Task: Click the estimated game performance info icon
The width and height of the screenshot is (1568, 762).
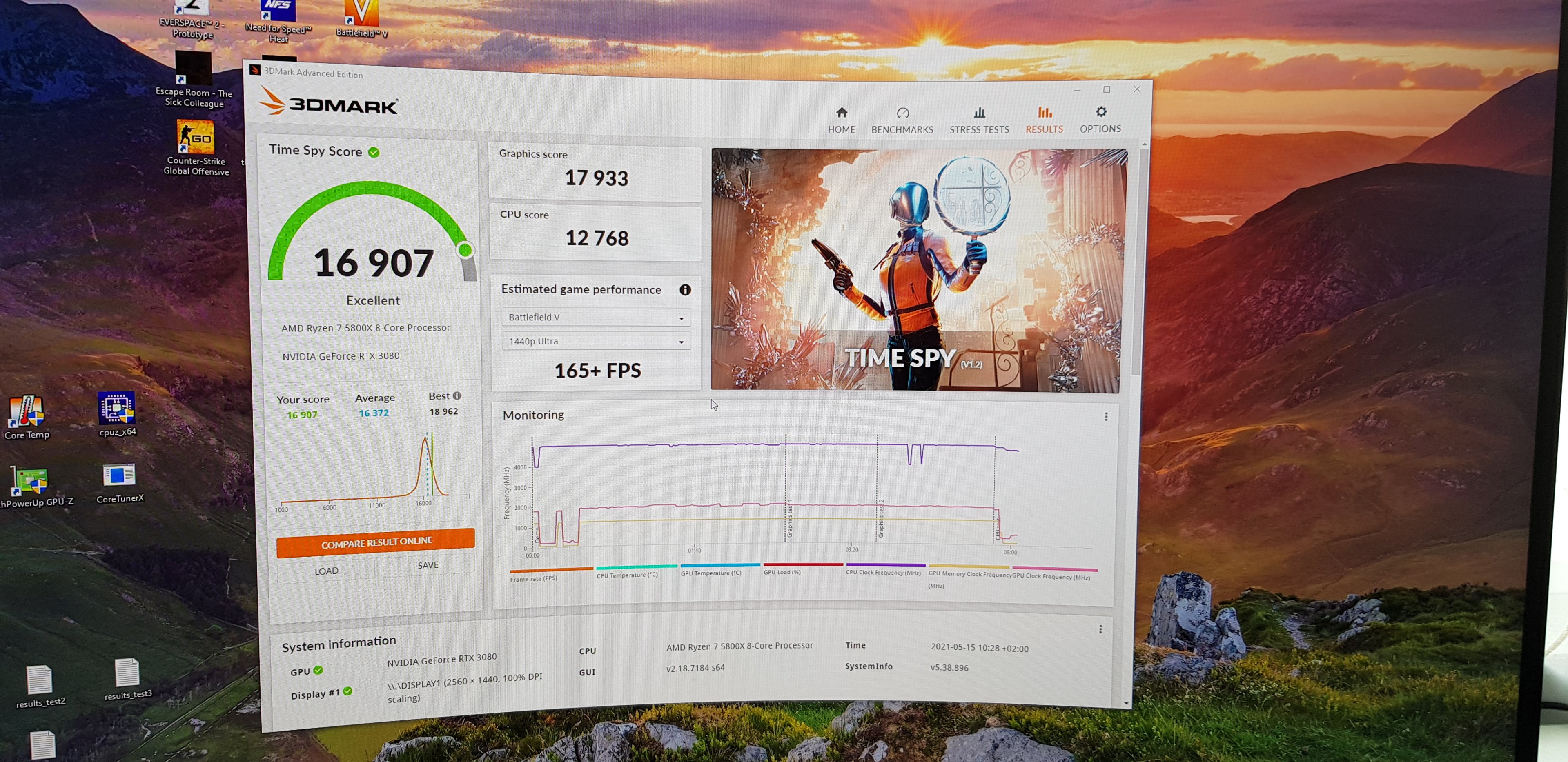Action: point(685,290)
